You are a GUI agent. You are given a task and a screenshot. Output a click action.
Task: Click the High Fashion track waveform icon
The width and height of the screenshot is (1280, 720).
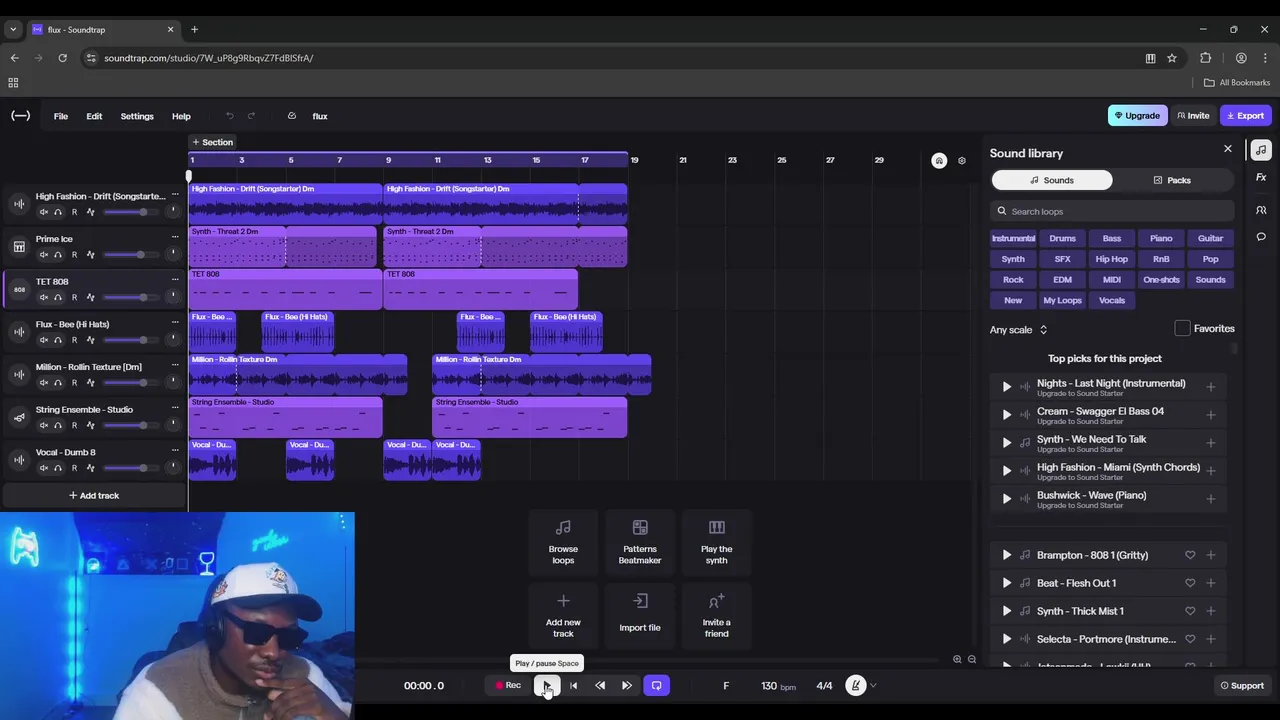tap(19, 204)
